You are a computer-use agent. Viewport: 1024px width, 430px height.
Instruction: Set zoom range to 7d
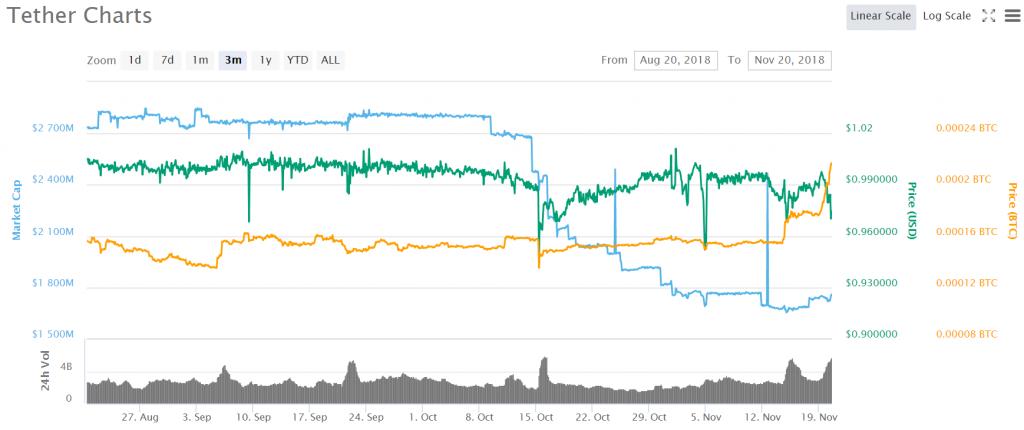(167, 60)
